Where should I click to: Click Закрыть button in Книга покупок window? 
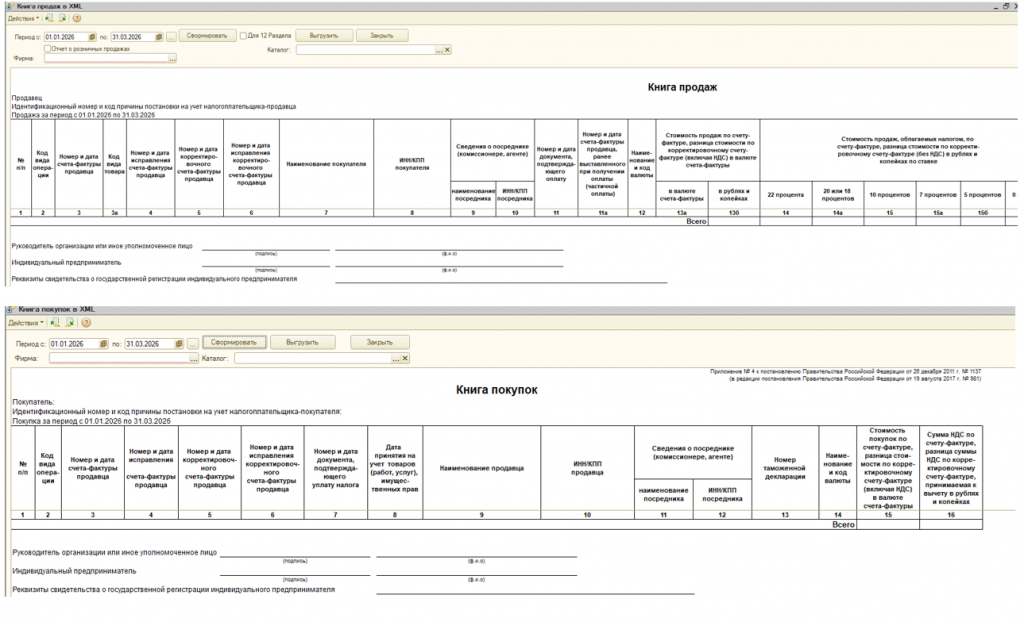(379, 342)
